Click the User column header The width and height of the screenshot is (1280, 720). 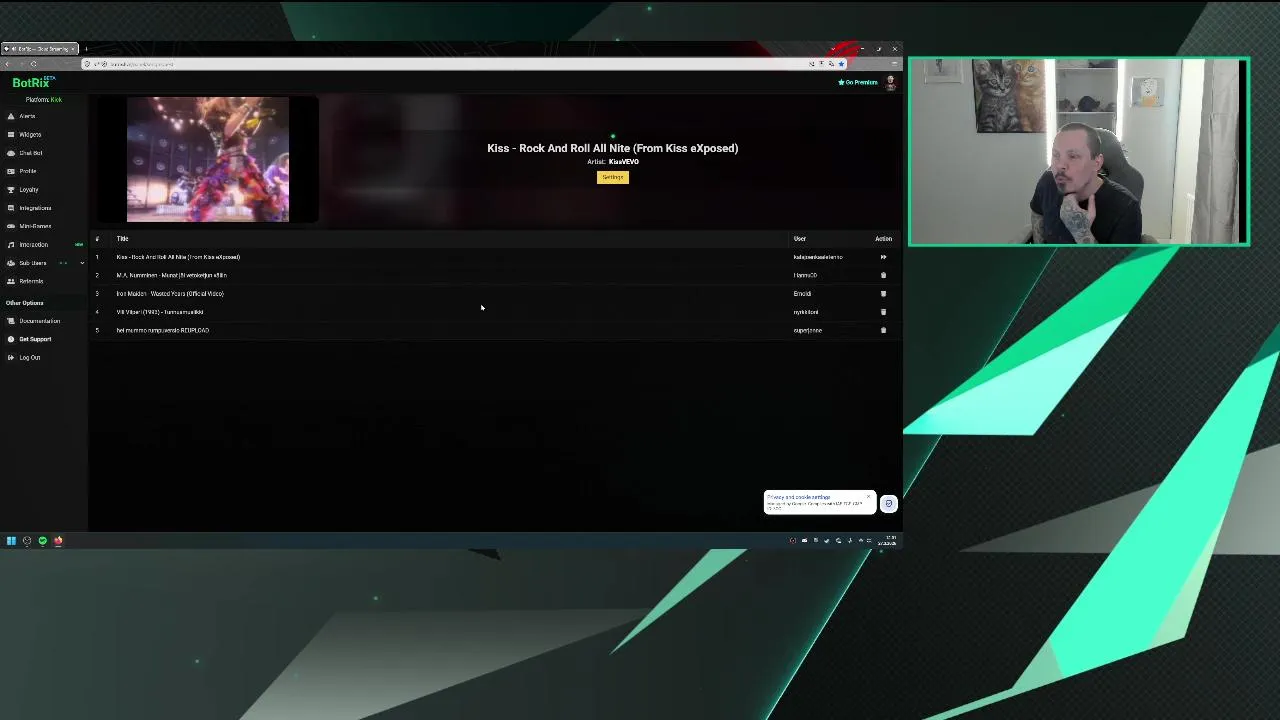coord(800,238)
